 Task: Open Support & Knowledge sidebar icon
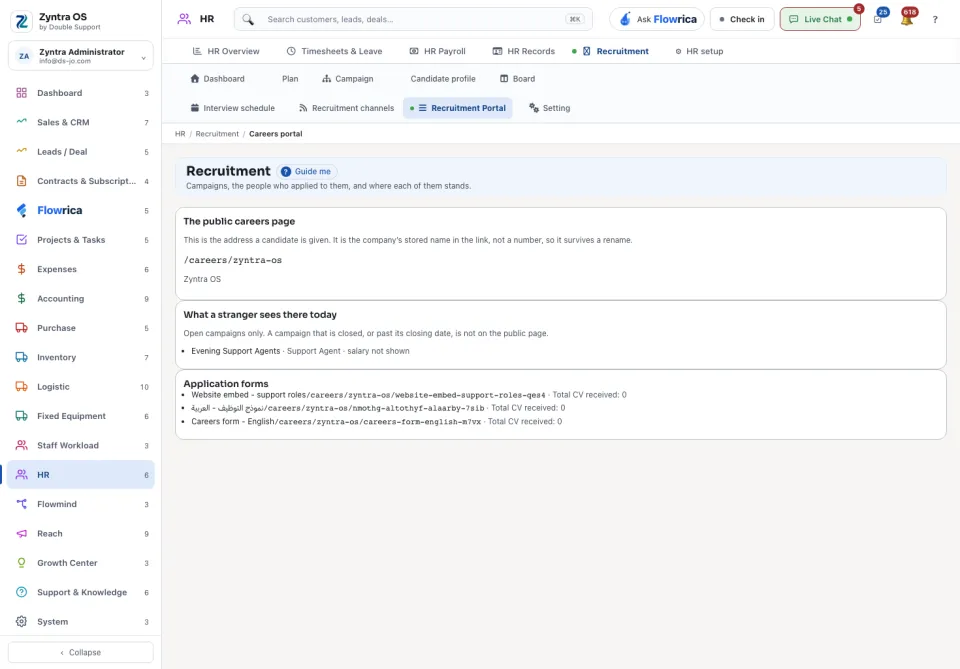(x=21, y=592)
